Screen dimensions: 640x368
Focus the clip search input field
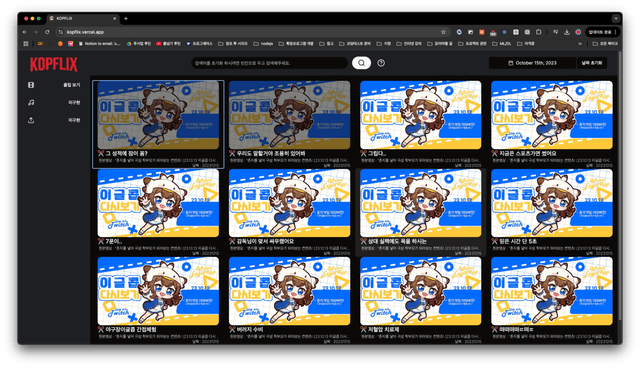269,63
